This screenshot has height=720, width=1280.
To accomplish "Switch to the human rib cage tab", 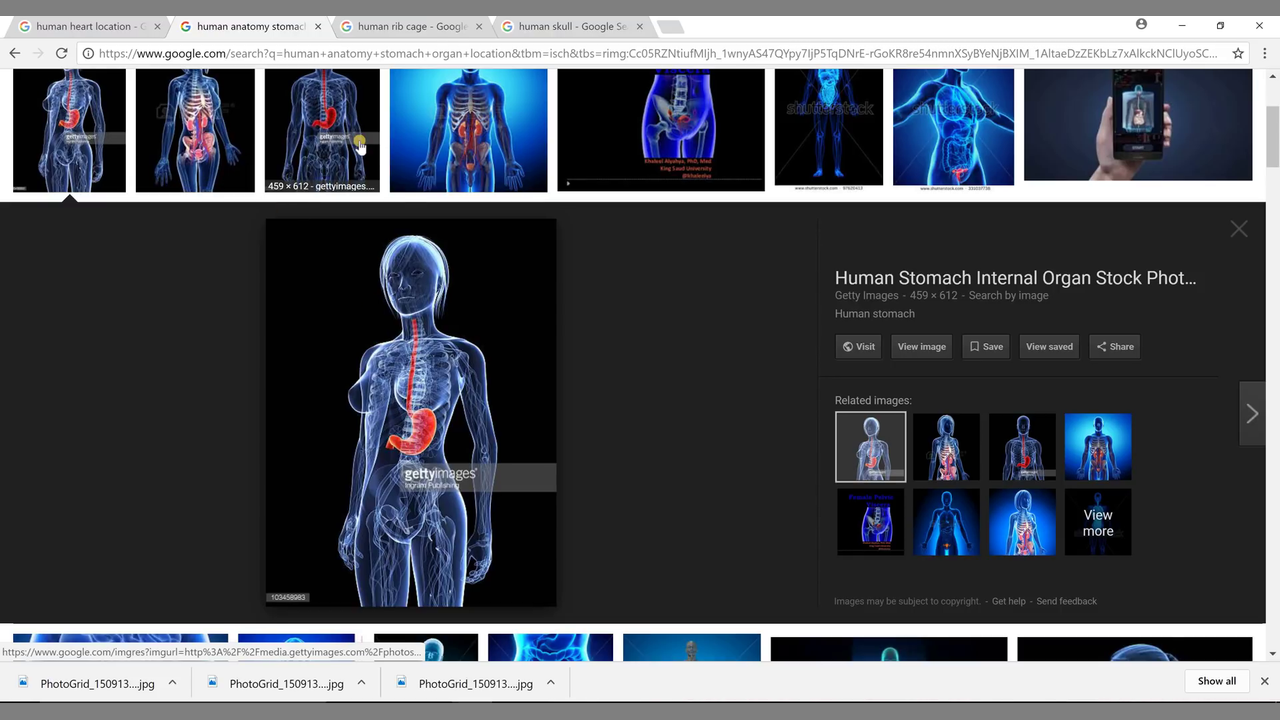I will [x=410, y=27].
